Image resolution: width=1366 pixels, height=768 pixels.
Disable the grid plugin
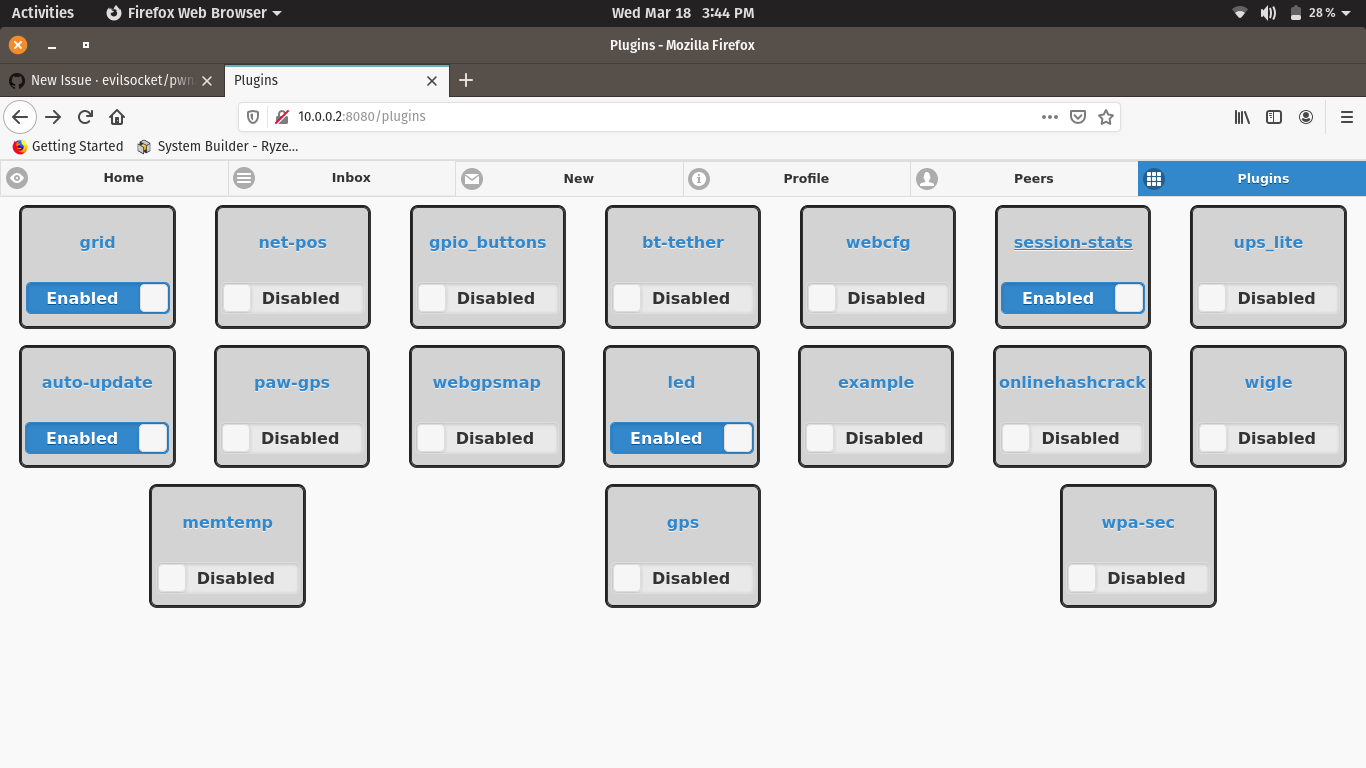click(x=97, y=298)
